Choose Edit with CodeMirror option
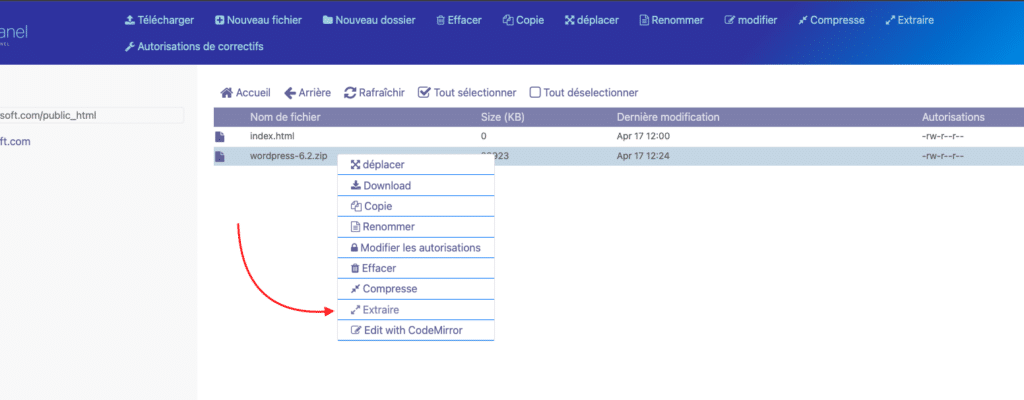Screen dimensions: 1024x400 (x=415, y=330)
